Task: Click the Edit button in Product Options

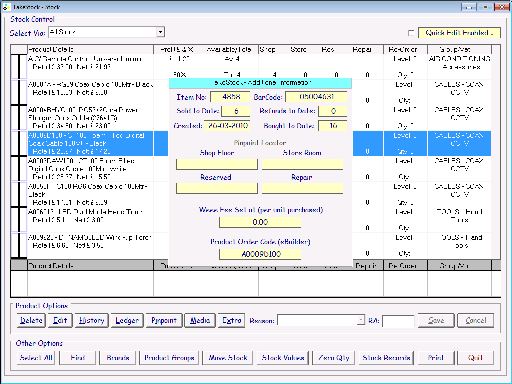Action: 60,320
